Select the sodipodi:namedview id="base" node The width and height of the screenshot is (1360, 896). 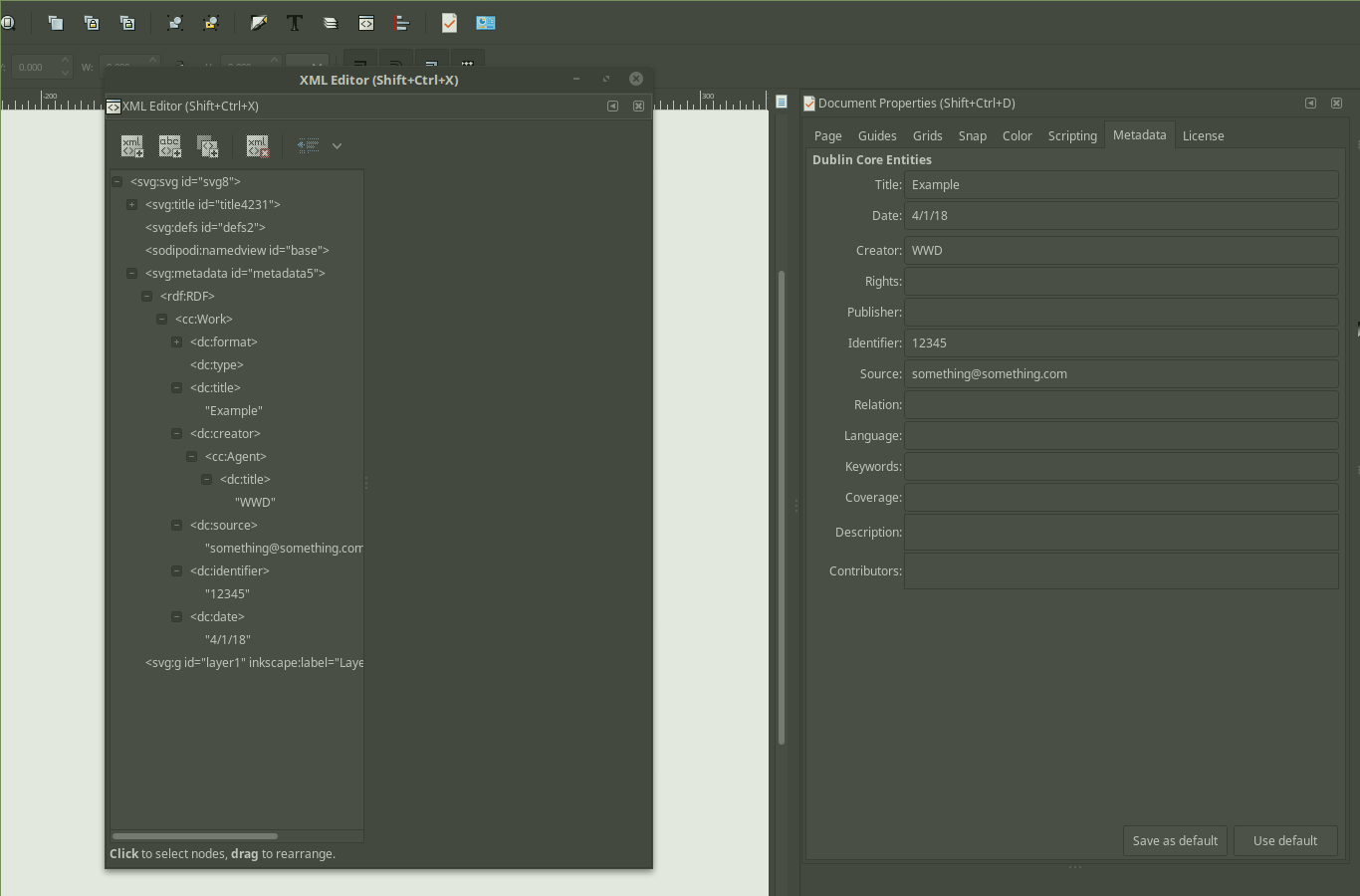237,250
